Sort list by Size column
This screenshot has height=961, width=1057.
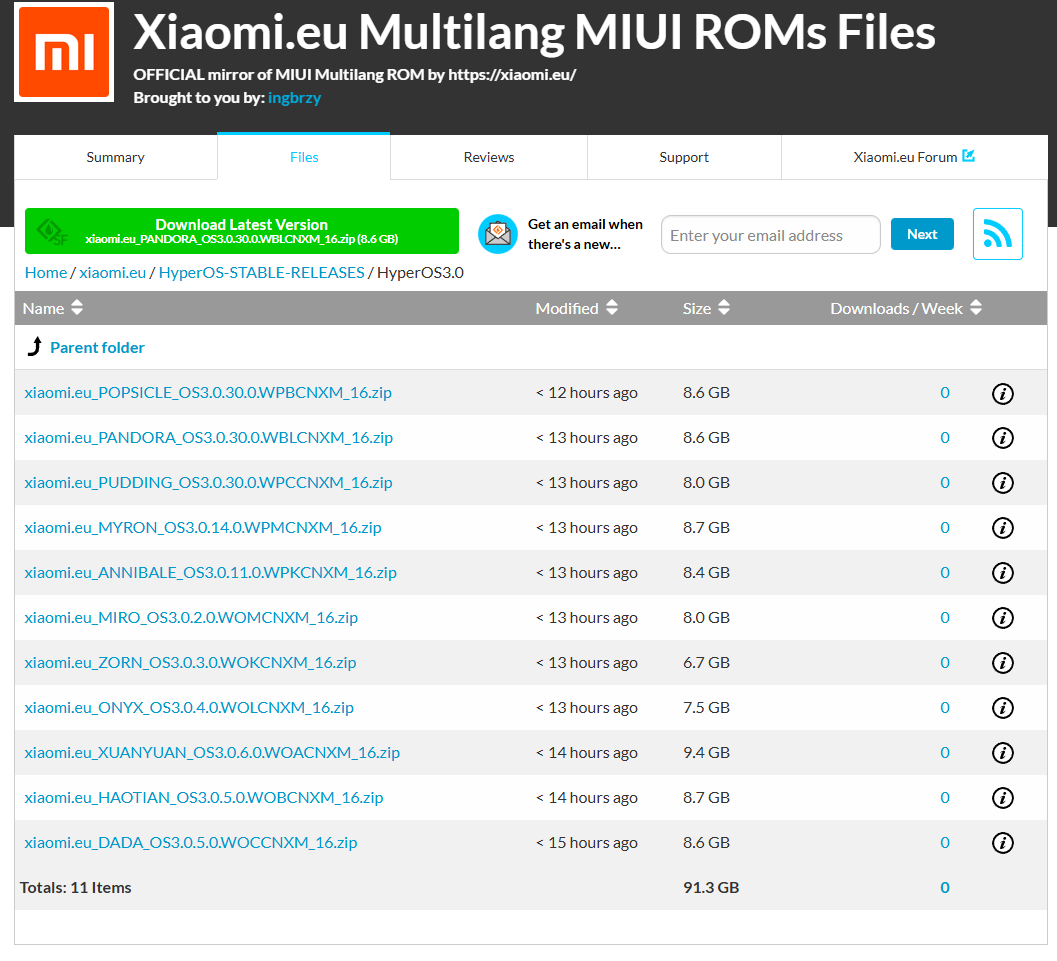pyautogui.click(x=724, y=308)
